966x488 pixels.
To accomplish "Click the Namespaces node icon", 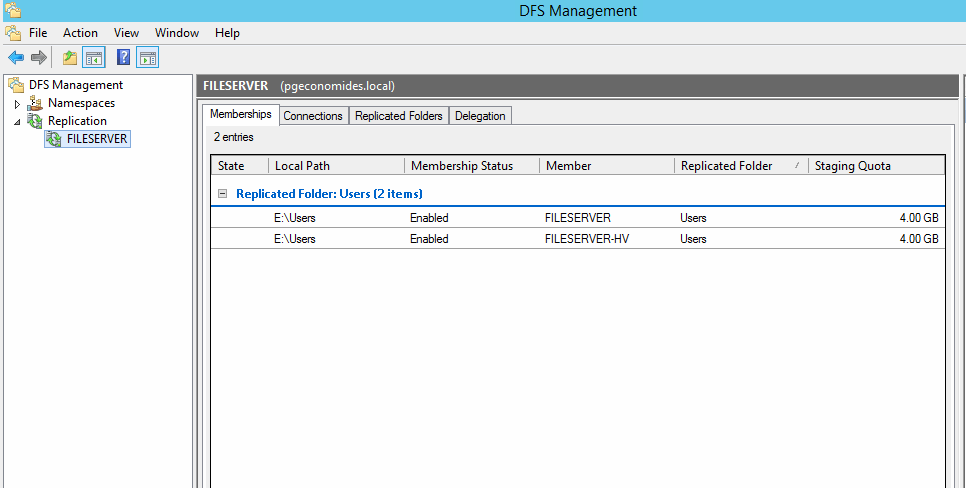I will [x=35, y=103].
